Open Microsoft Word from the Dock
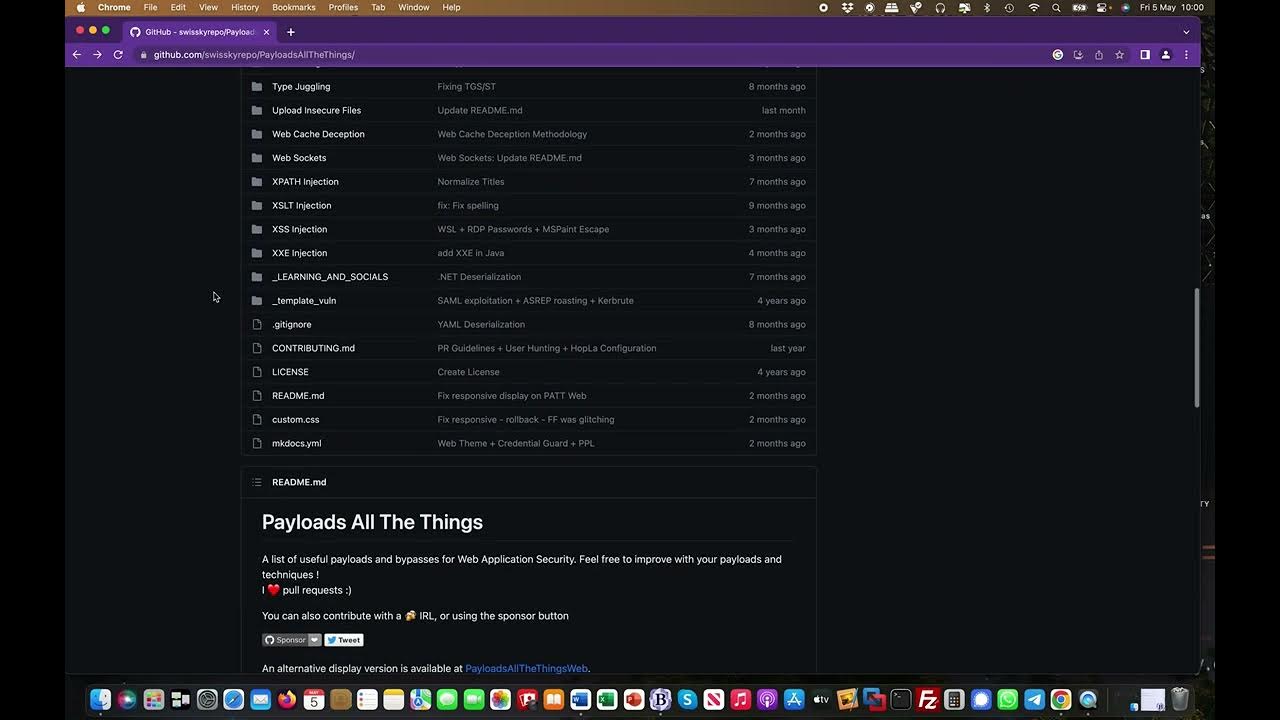 point(581,700)
